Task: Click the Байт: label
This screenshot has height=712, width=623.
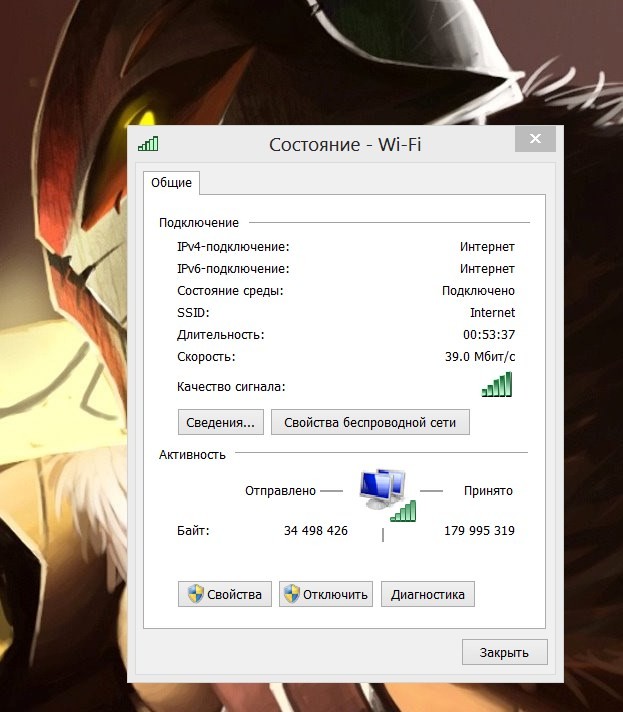Action: [193, 530]
